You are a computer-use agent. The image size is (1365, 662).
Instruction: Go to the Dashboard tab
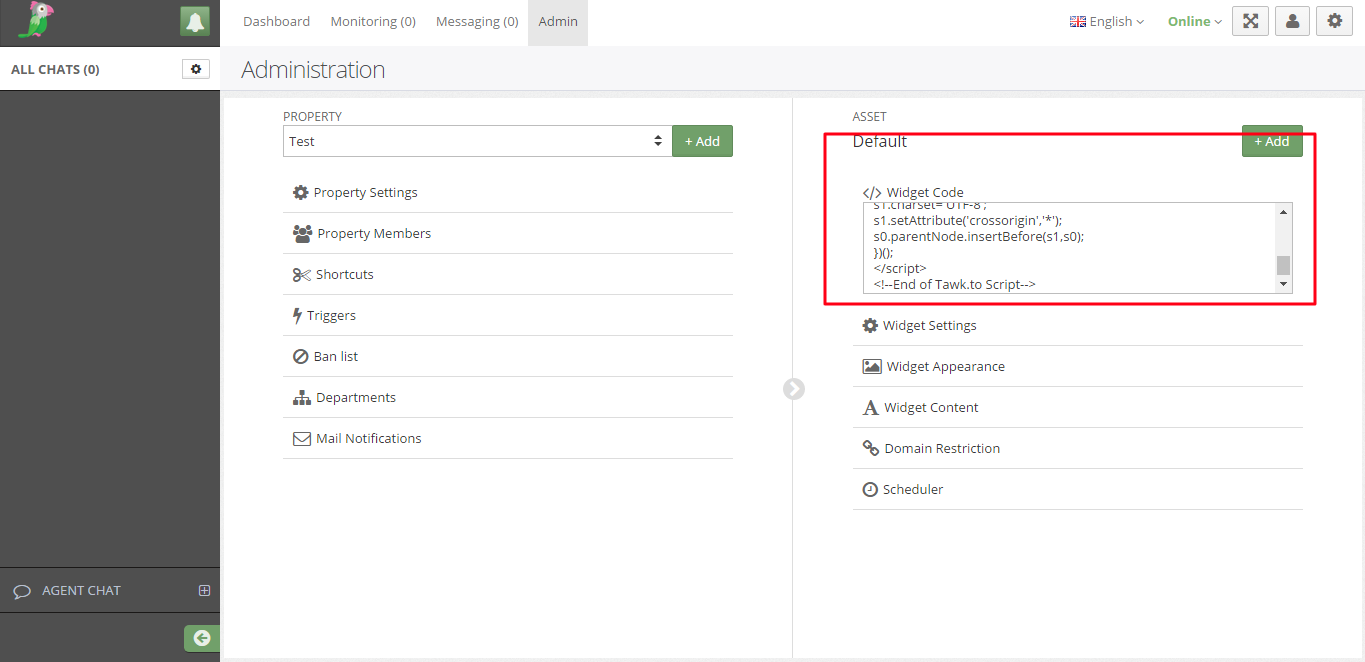pos(276,21)
